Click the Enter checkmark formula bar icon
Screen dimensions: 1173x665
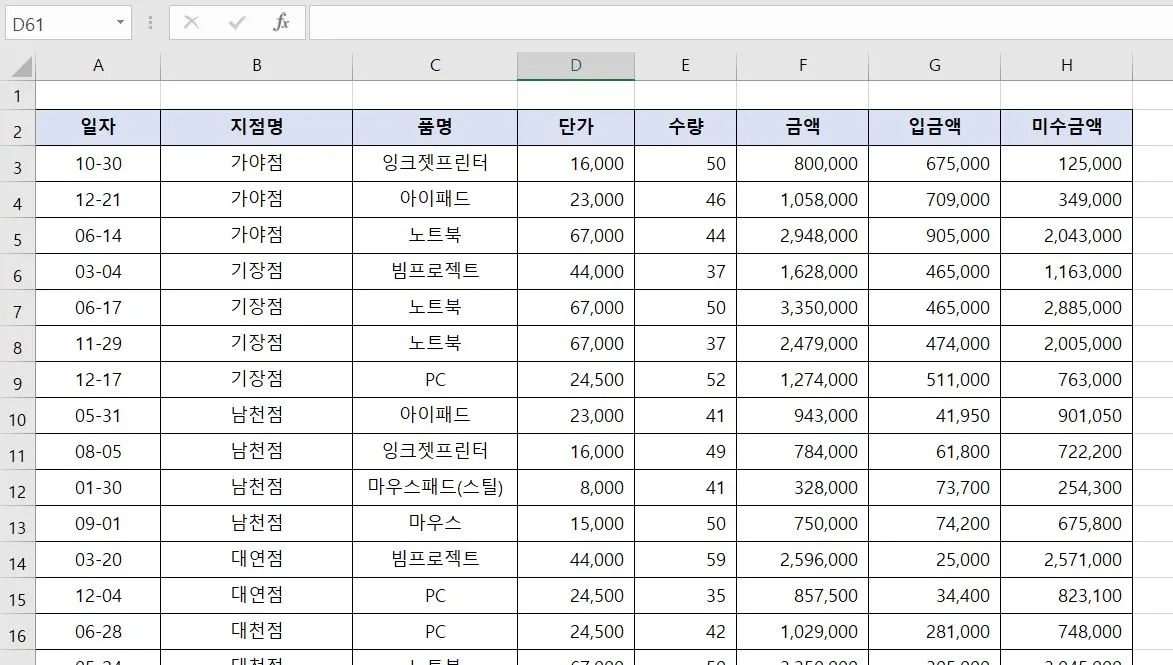coord(236,23)
